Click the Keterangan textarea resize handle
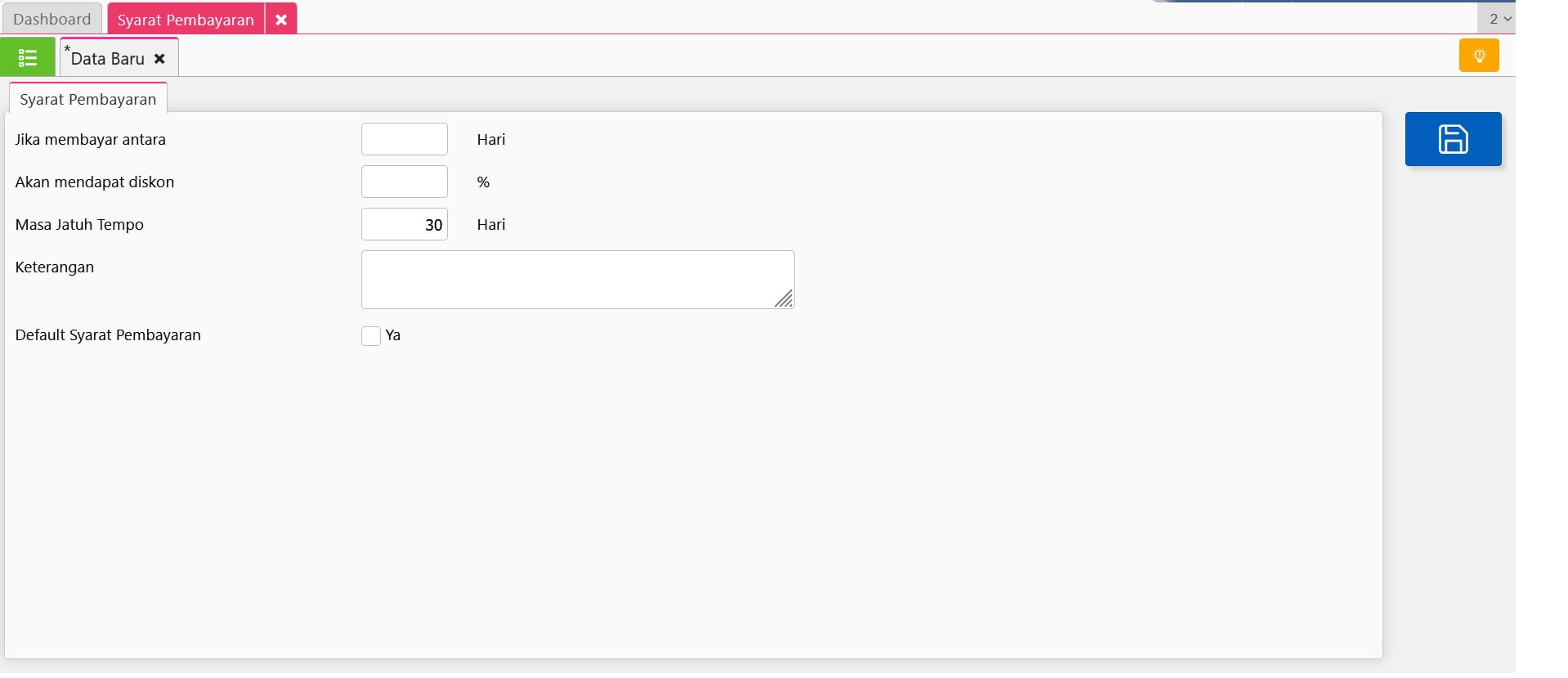Image resolution: width=1568 pixels, height=678 pixels. click(784, 299)
